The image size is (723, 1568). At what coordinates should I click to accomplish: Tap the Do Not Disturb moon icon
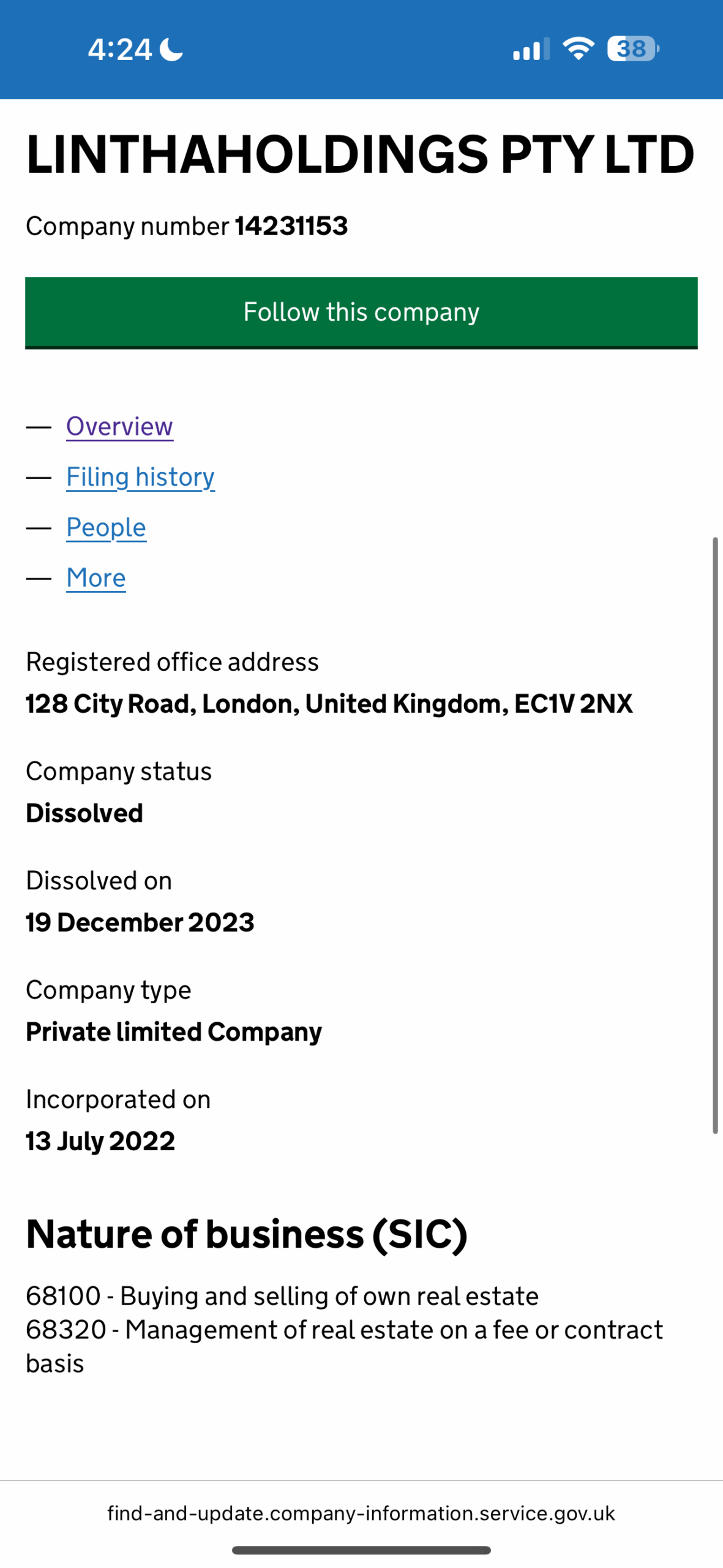tap(171, 49)
